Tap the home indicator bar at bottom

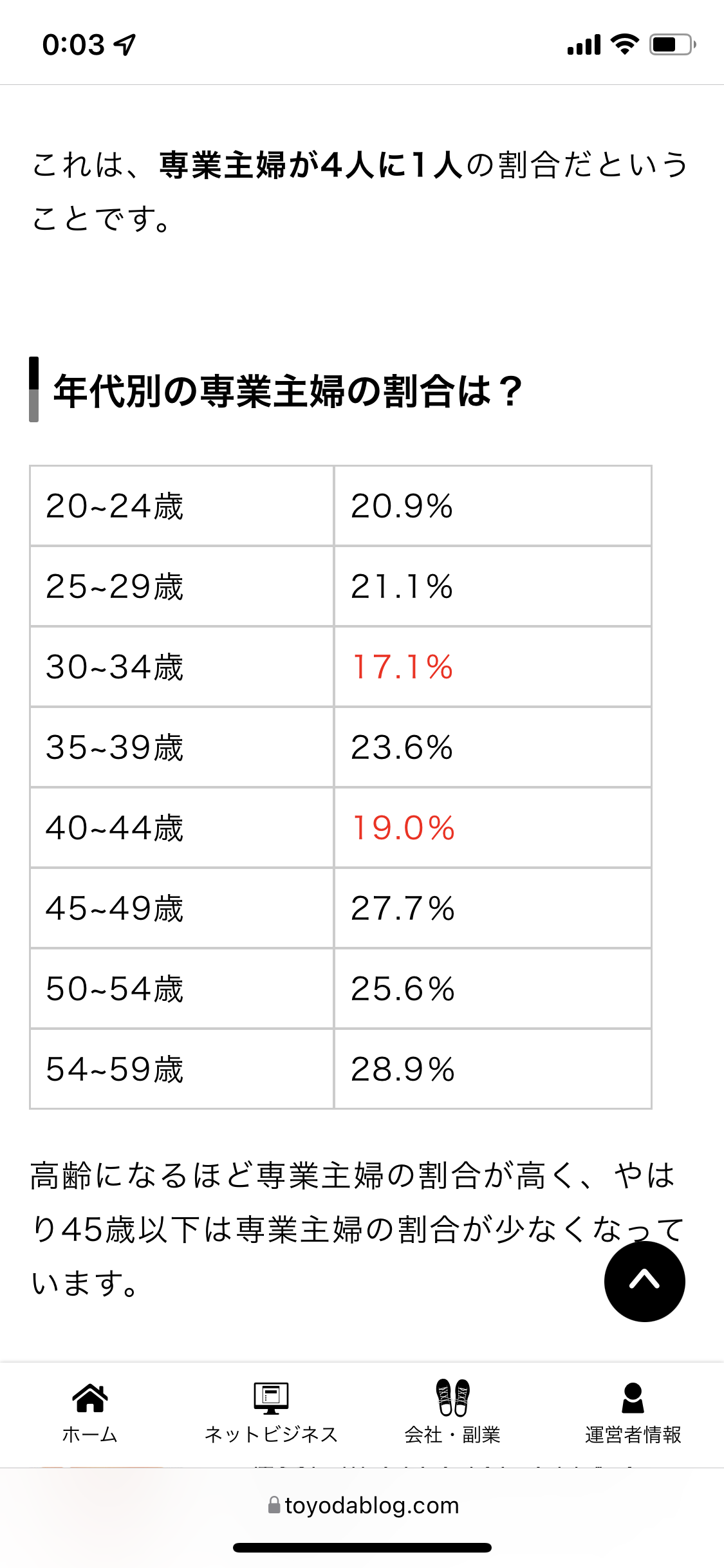[x=362, y=1547]
